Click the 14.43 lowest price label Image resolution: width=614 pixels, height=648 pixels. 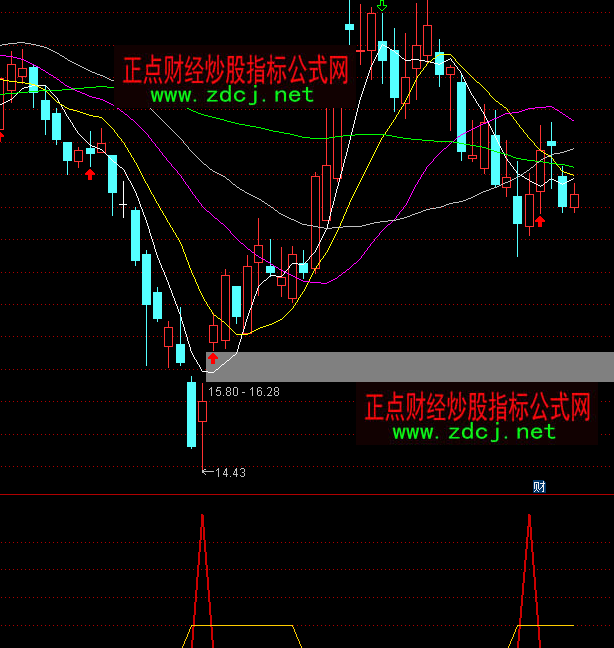pos(229,473)
